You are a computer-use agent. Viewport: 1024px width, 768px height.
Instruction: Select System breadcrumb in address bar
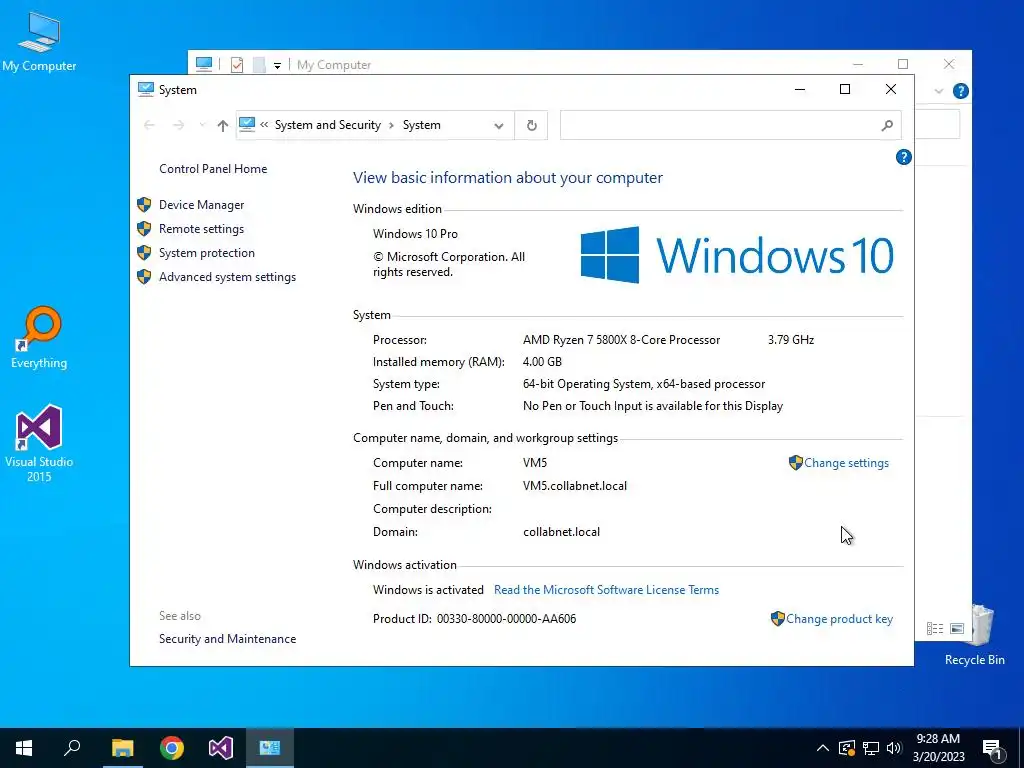pyautogui.click(x=421, y=125)
